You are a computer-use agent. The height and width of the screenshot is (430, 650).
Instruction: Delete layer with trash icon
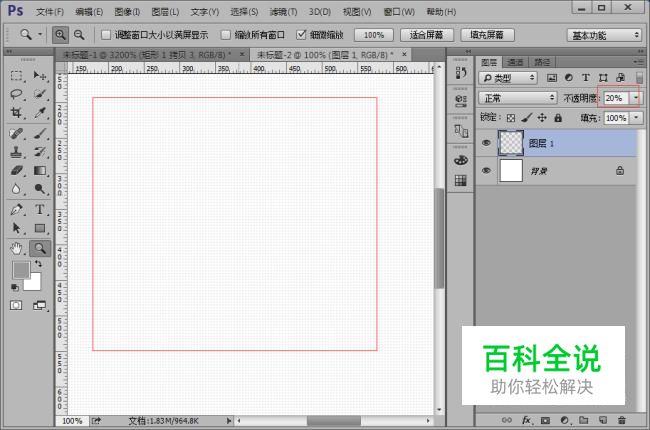(x=622, y=420)
